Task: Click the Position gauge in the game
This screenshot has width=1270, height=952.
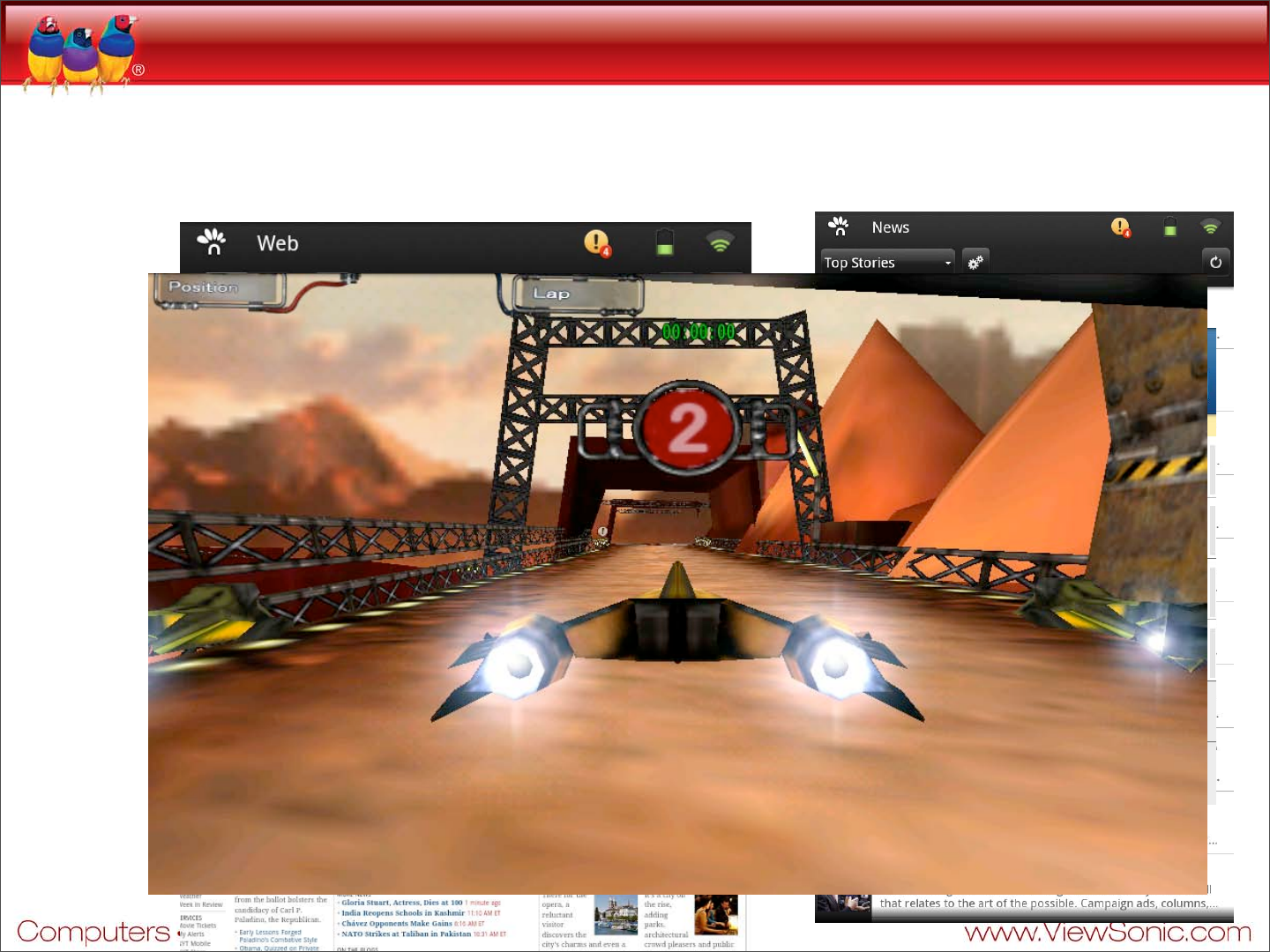Action: (x=220, y=290)
